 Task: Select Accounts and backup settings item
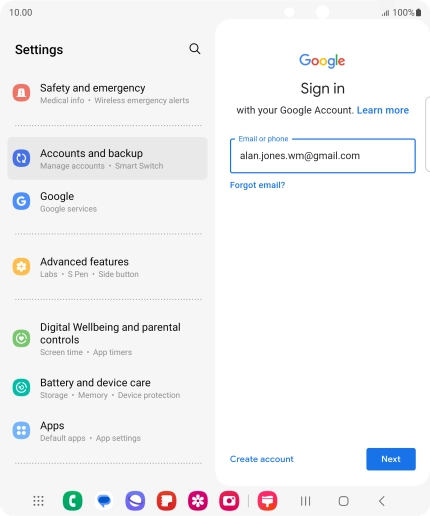tap(107, 158)
